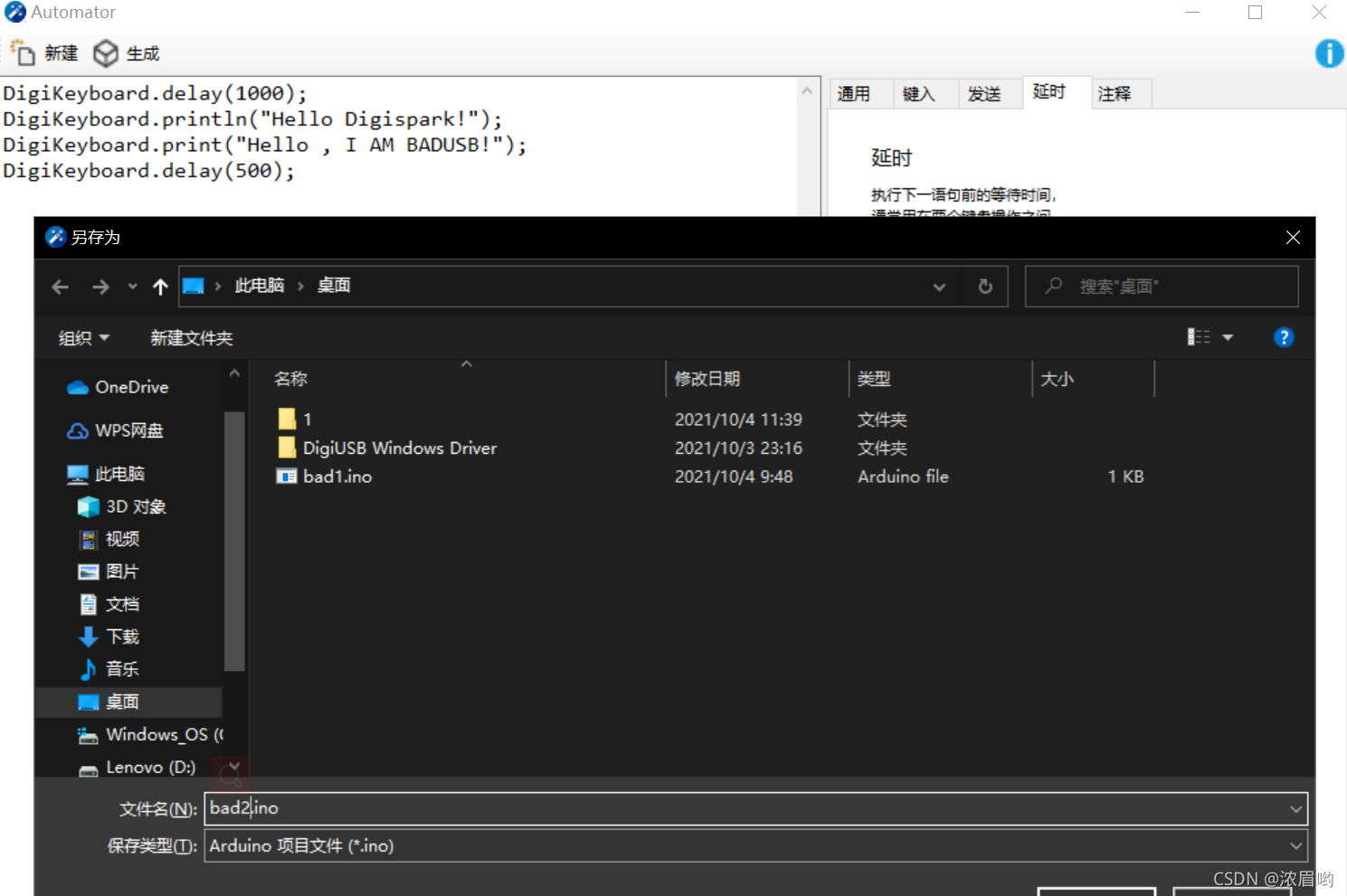Viewport: 1347px width, 896px height.
Task: Open 下载 folder in the sidebar
Action: point(109,637)
